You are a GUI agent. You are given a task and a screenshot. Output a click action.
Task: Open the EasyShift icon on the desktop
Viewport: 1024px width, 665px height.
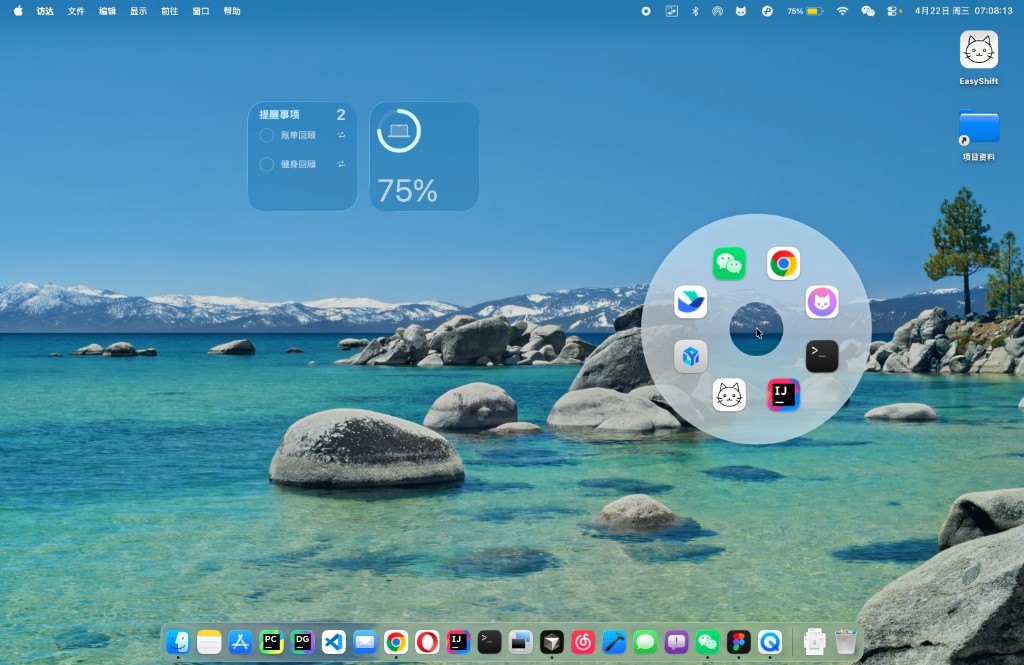[x=978, y=50]
